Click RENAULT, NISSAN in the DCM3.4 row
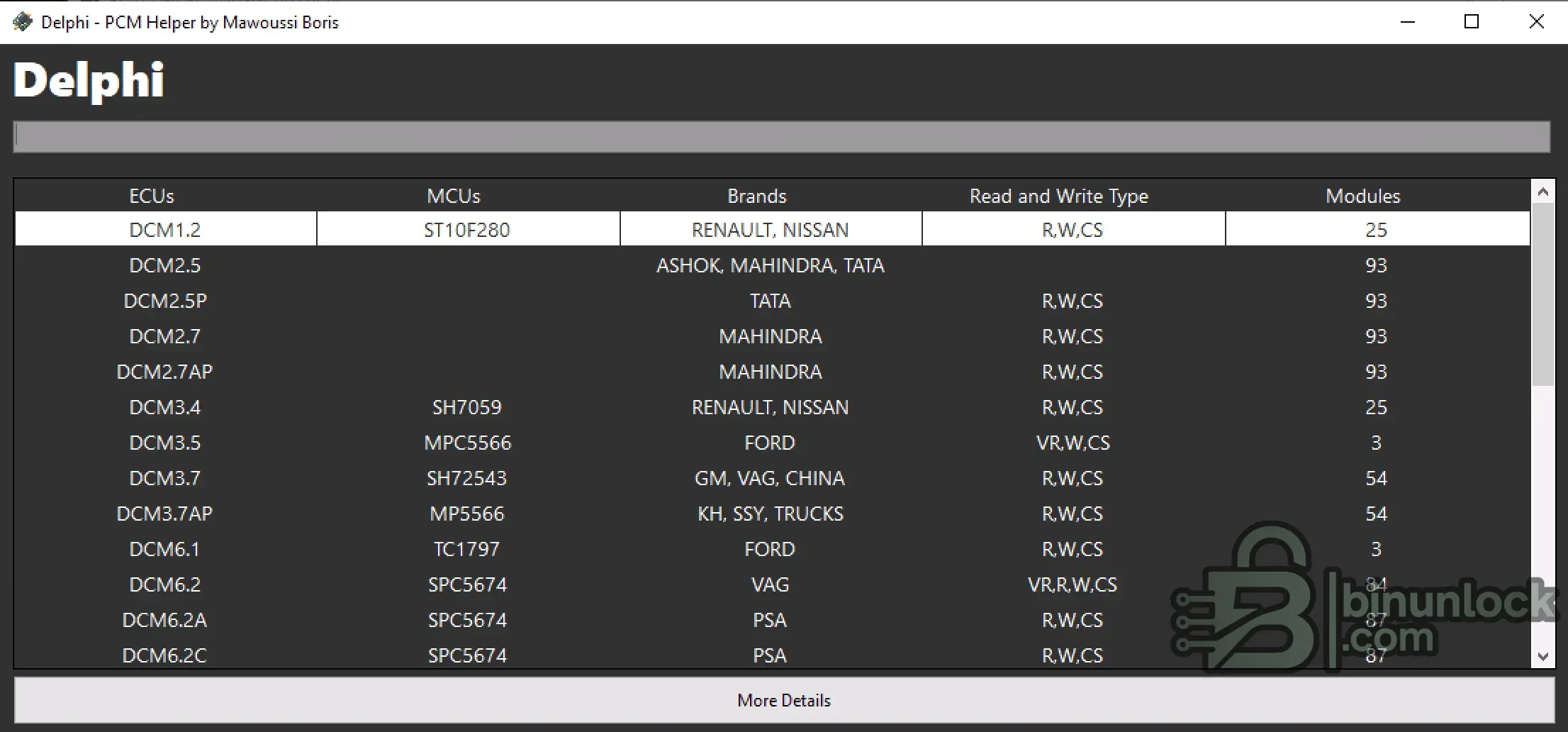The height and width of the screenshot is (732, 1568). click(771, 407)
